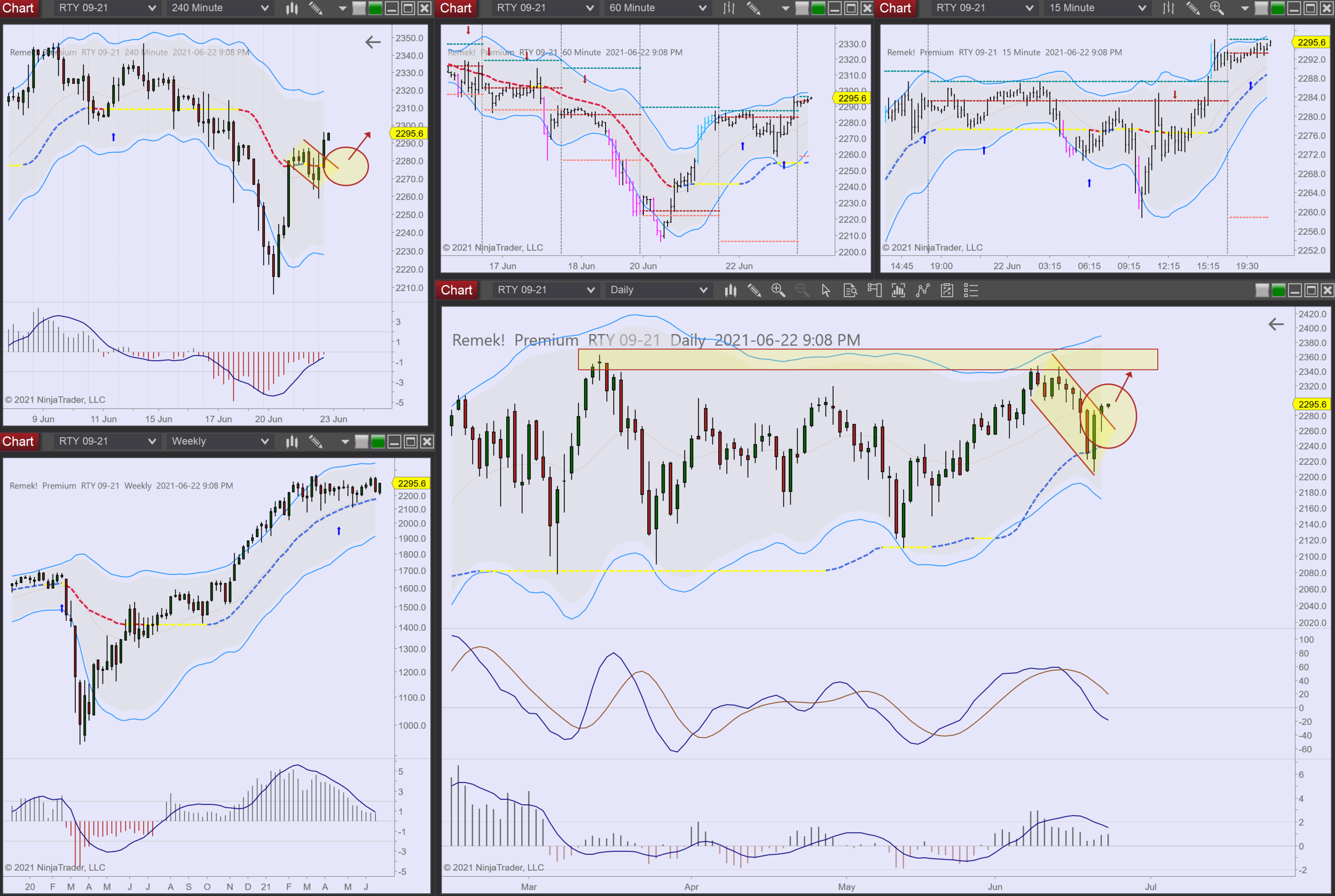Image resolution: width=1335 pixels, height=896 pixels.
Task: Open the Daily interval dropdown
Action: 658,290
